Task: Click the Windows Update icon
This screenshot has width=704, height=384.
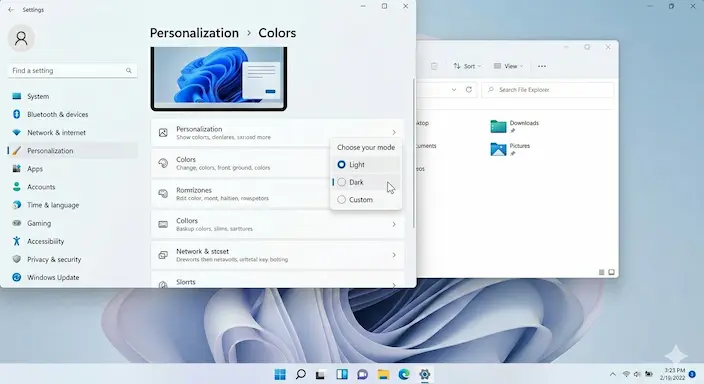Action: tap(17, 277)
